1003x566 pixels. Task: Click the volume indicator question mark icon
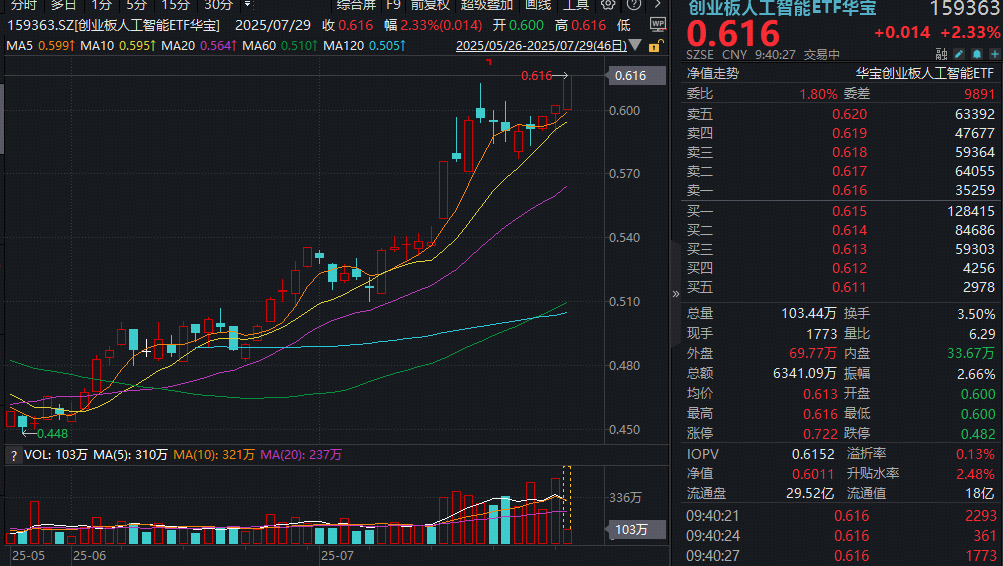coord(14,455)
